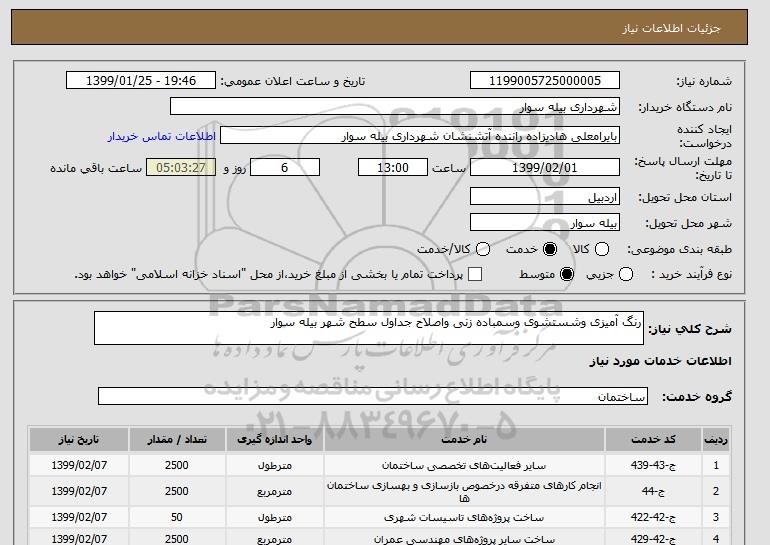Click service code ج-42-429

[x=653, y=539]
